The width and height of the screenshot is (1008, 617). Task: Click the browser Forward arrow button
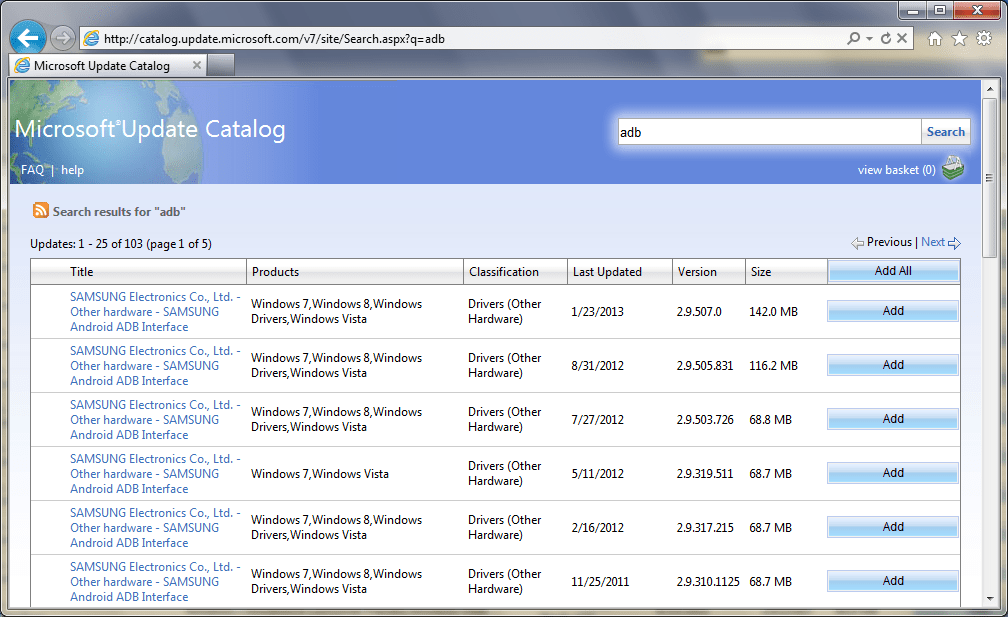tap(62, 39)
